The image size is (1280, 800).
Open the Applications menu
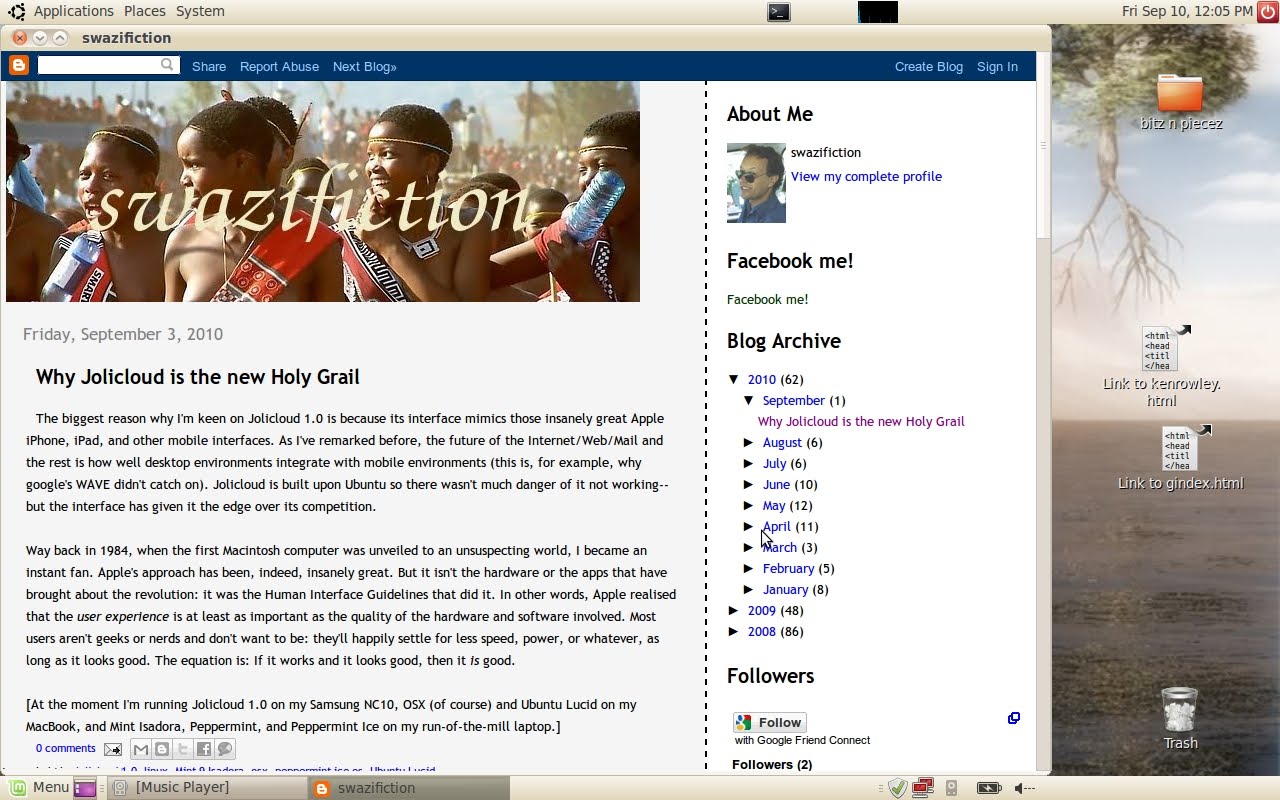click(x=73, y=11)
